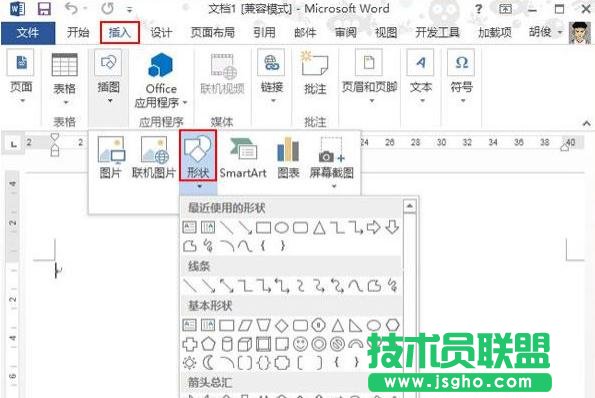Switch to the 开发工具 tab
The height and width of the screenshot is (398, 595).
[x=437, y=33]
